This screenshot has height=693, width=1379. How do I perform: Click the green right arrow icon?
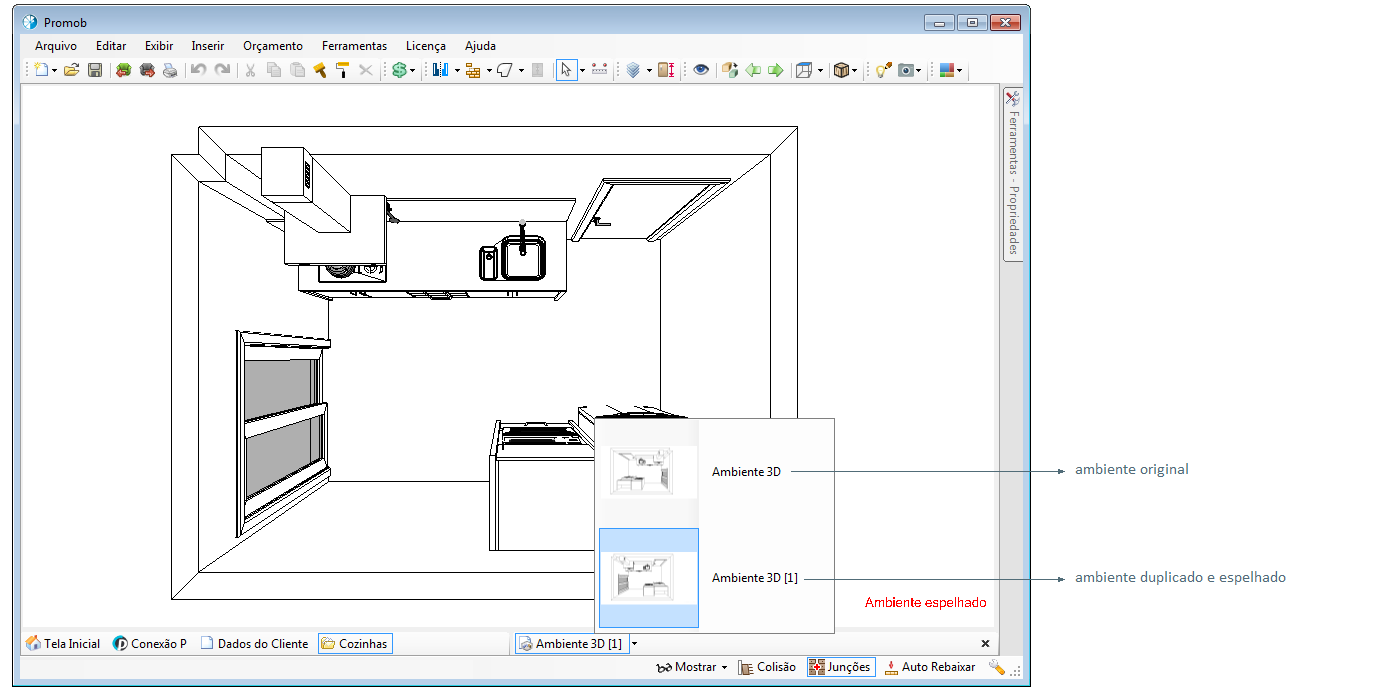[776, 70]
